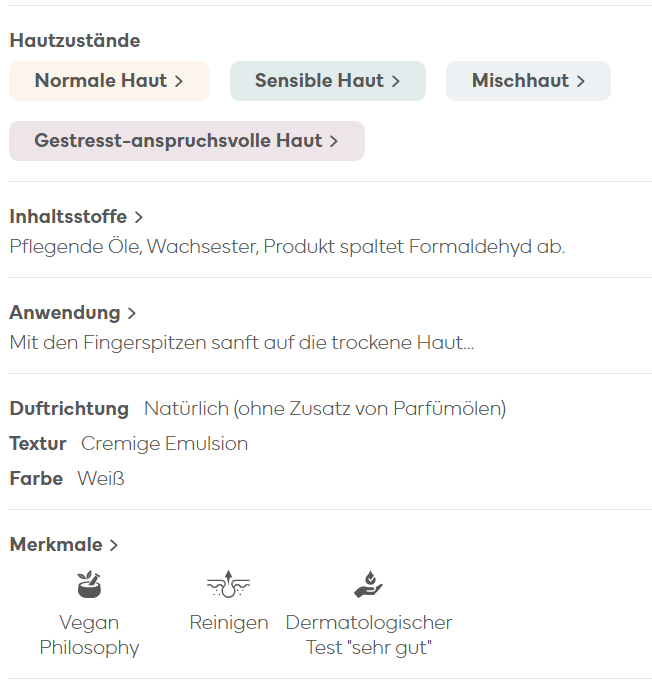Click the Vegan Philosophy mortar icon
The height and width of the screenshot is (692, 652).
pyautogui.click(x=89, y=584)
